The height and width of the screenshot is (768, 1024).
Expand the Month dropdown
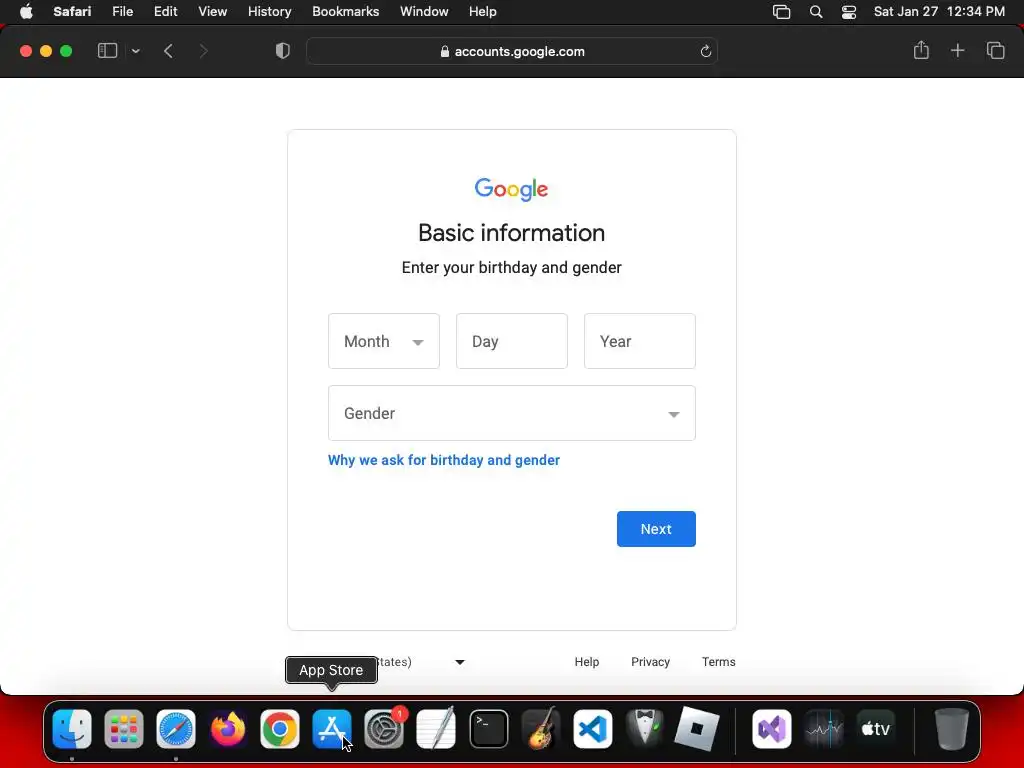click(x=384, y=341)
